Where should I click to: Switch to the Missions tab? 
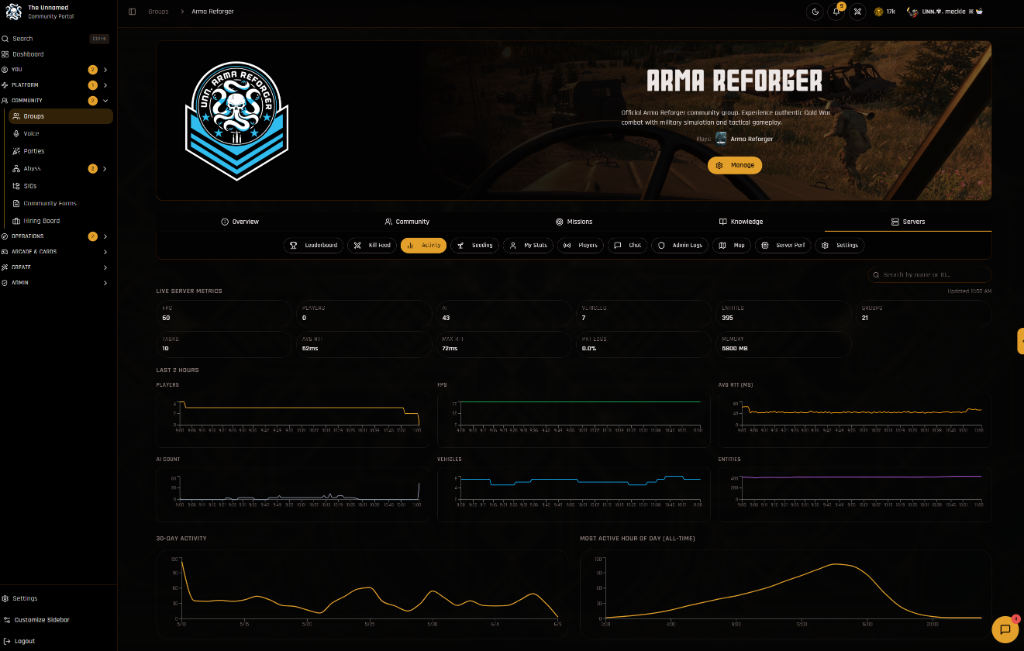point(574,221)
